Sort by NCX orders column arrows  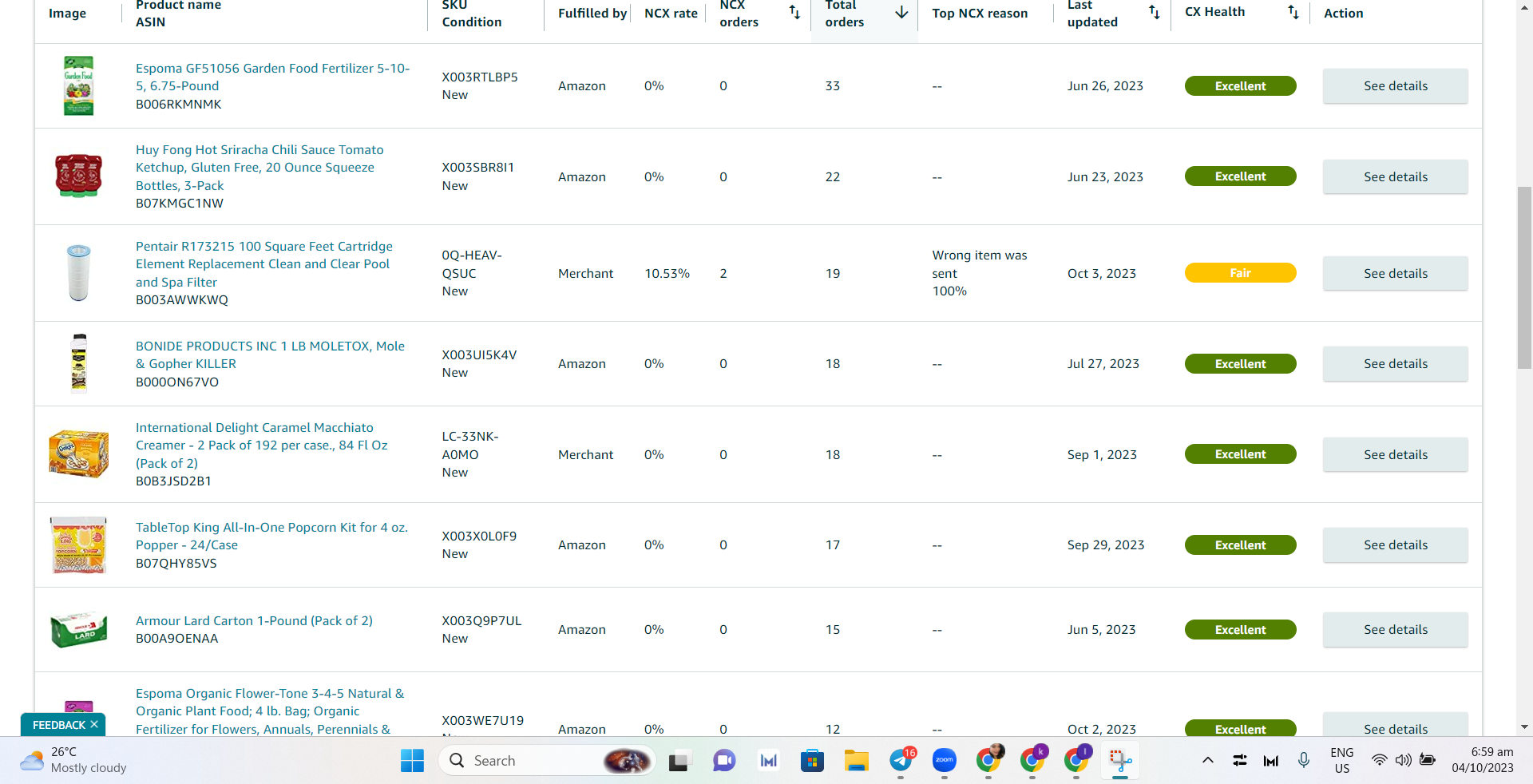[x=794, y=12]
